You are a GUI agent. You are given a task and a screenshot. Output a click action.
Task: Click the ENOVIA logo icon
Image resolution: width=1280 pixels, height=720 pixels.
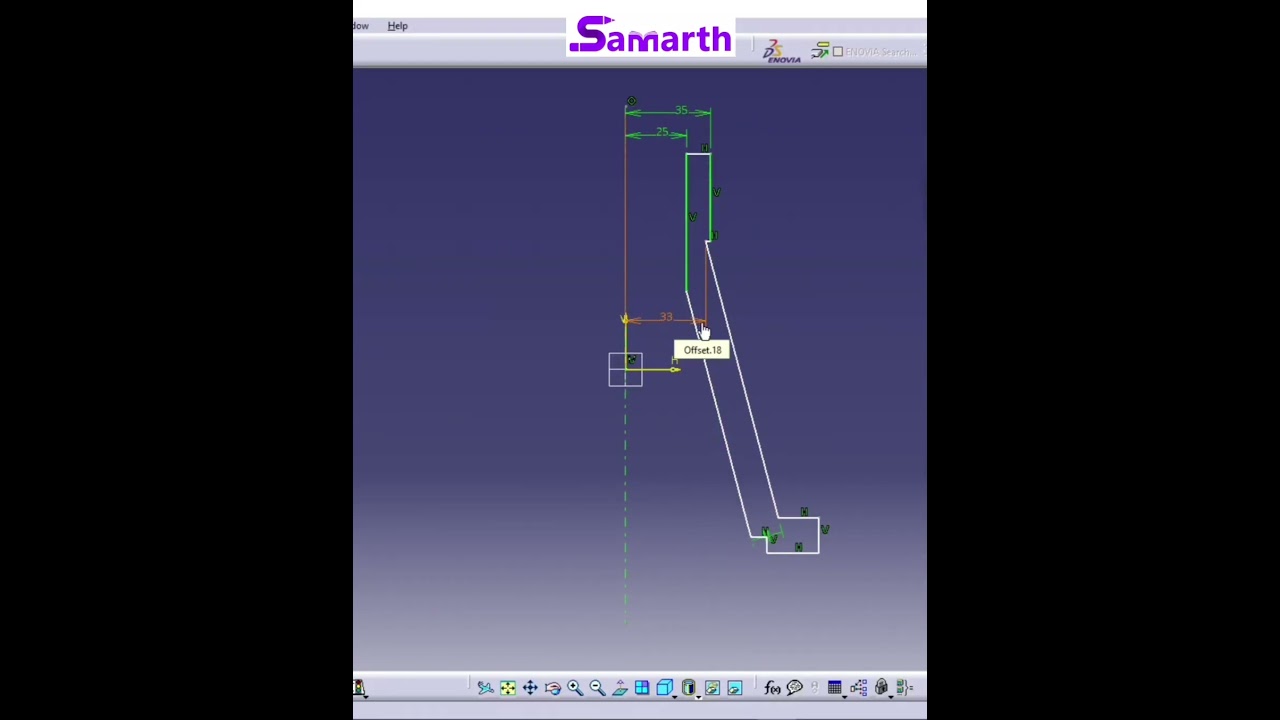[781, 52]
